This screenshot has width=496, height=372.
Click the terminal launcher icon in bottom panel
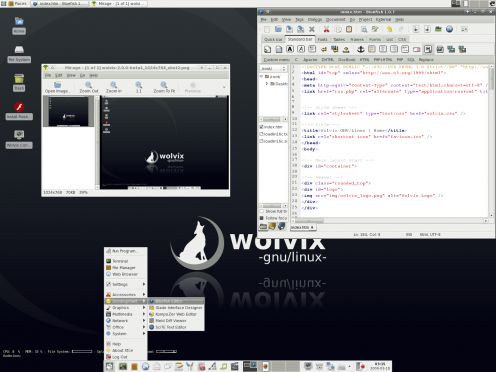123,366
